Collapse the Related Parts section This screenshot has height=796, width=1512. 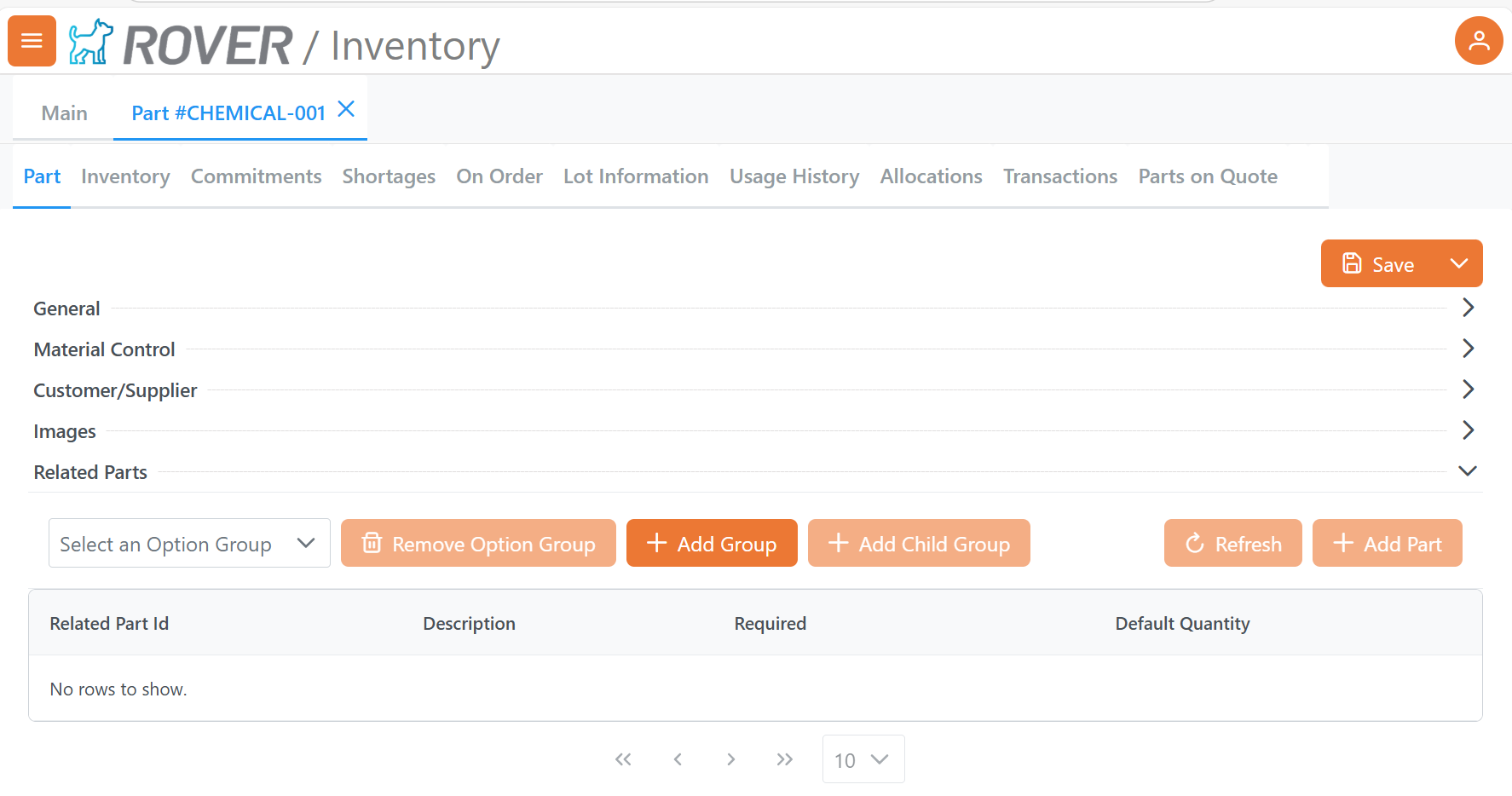(1468, 471)
